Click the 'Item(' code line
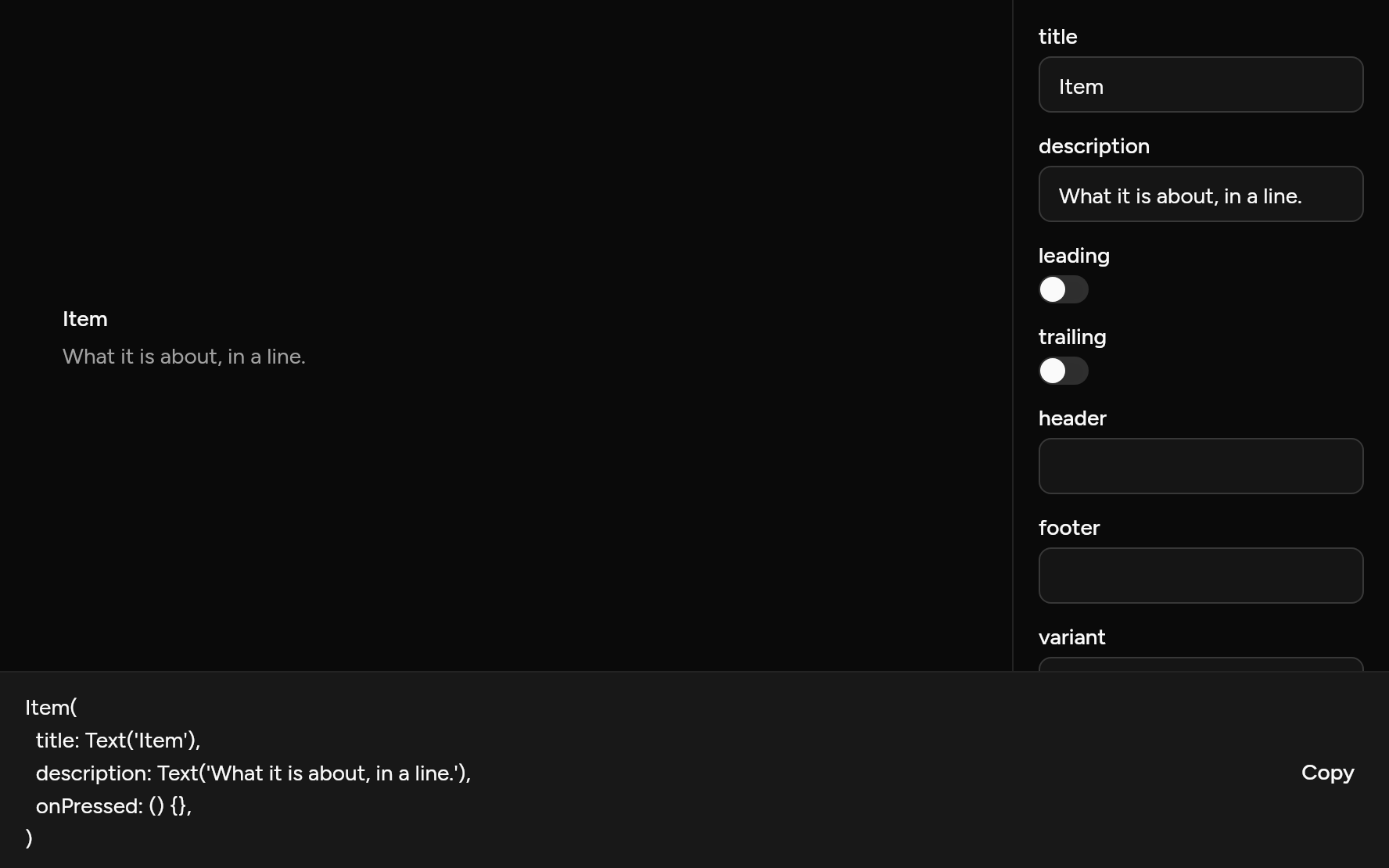This screenshot has width=1389, height=868. click(52, 708)
